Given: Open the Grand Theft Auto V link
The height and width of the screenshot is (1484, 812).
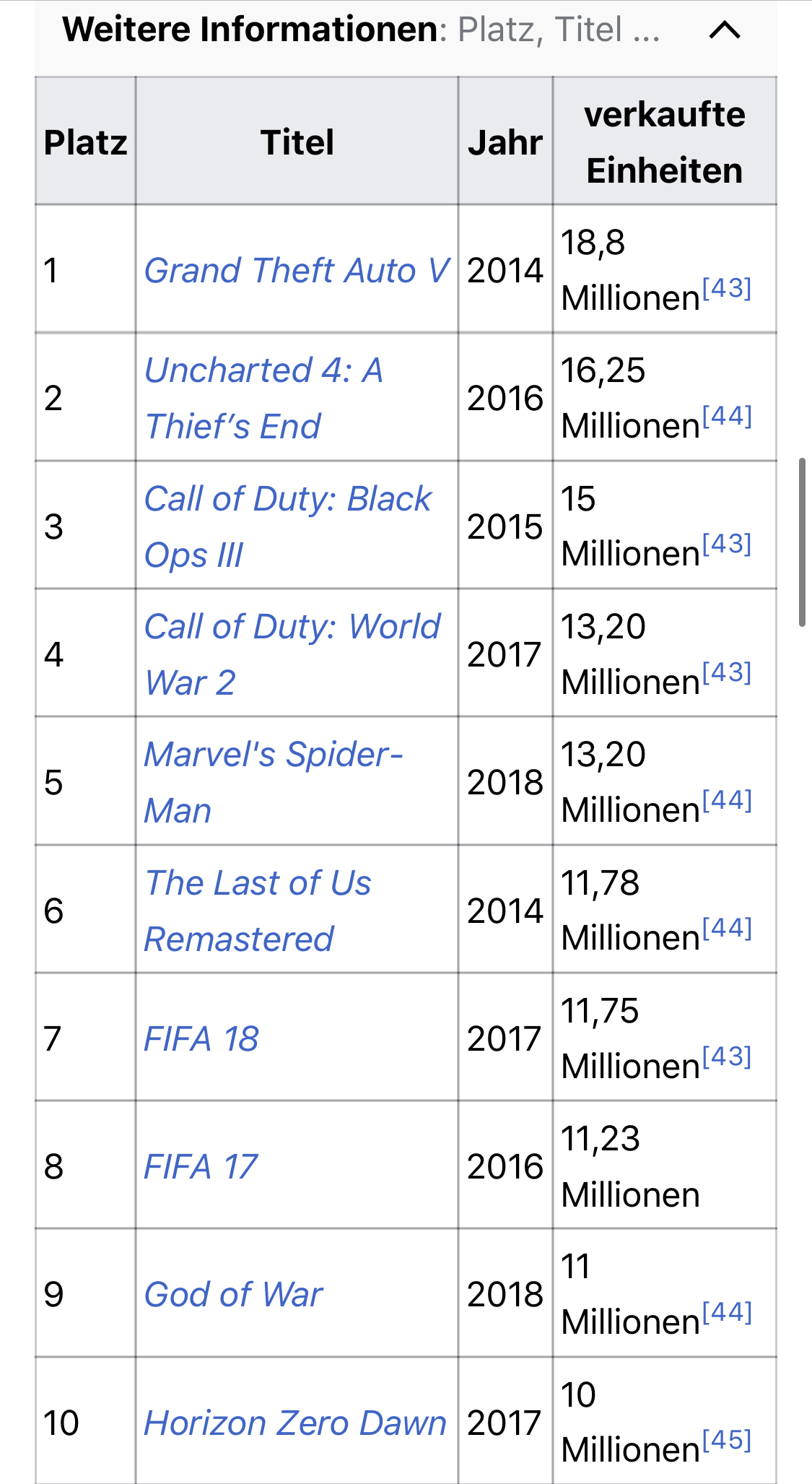Looking at the screenshot, I should pyautogui.click(x=297, y=271).
